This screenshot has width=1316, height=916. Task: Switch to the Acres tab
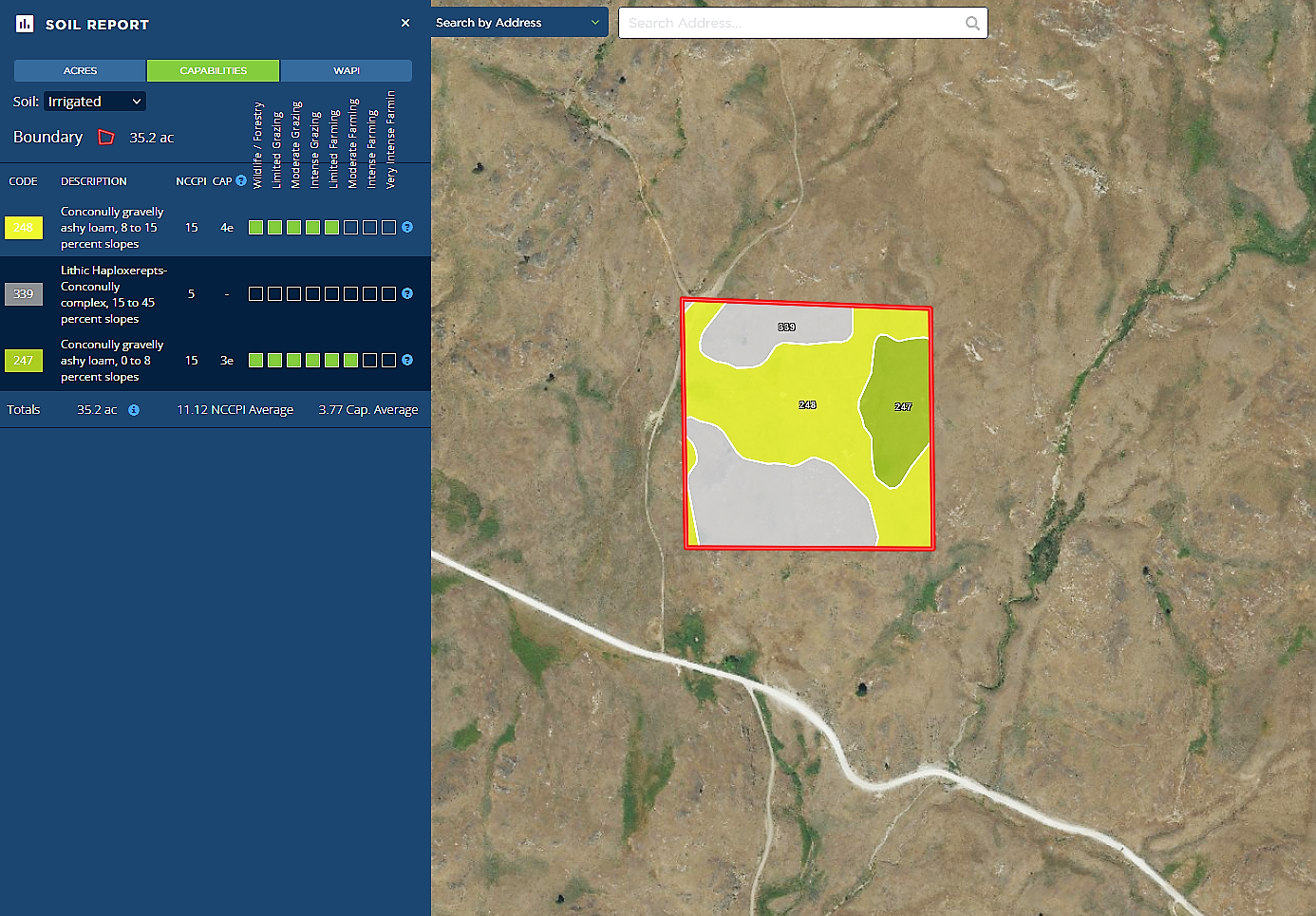point(80,70)
